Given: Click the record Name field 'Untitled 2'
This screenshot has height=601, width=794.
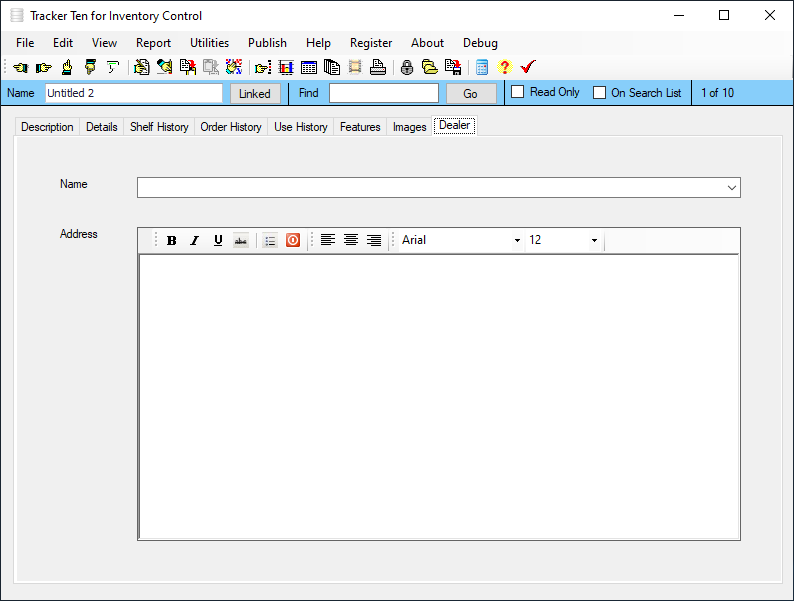Looking at the screenshot, I should coord(134,93).
